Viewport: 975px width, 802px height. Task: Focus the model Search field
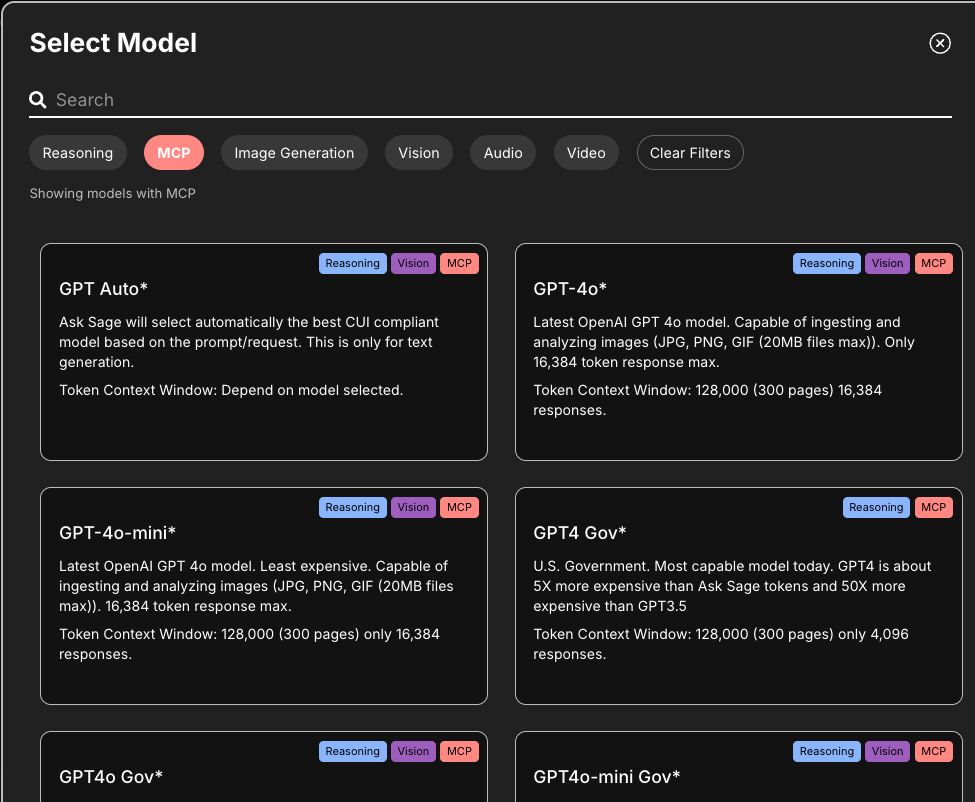490,99
